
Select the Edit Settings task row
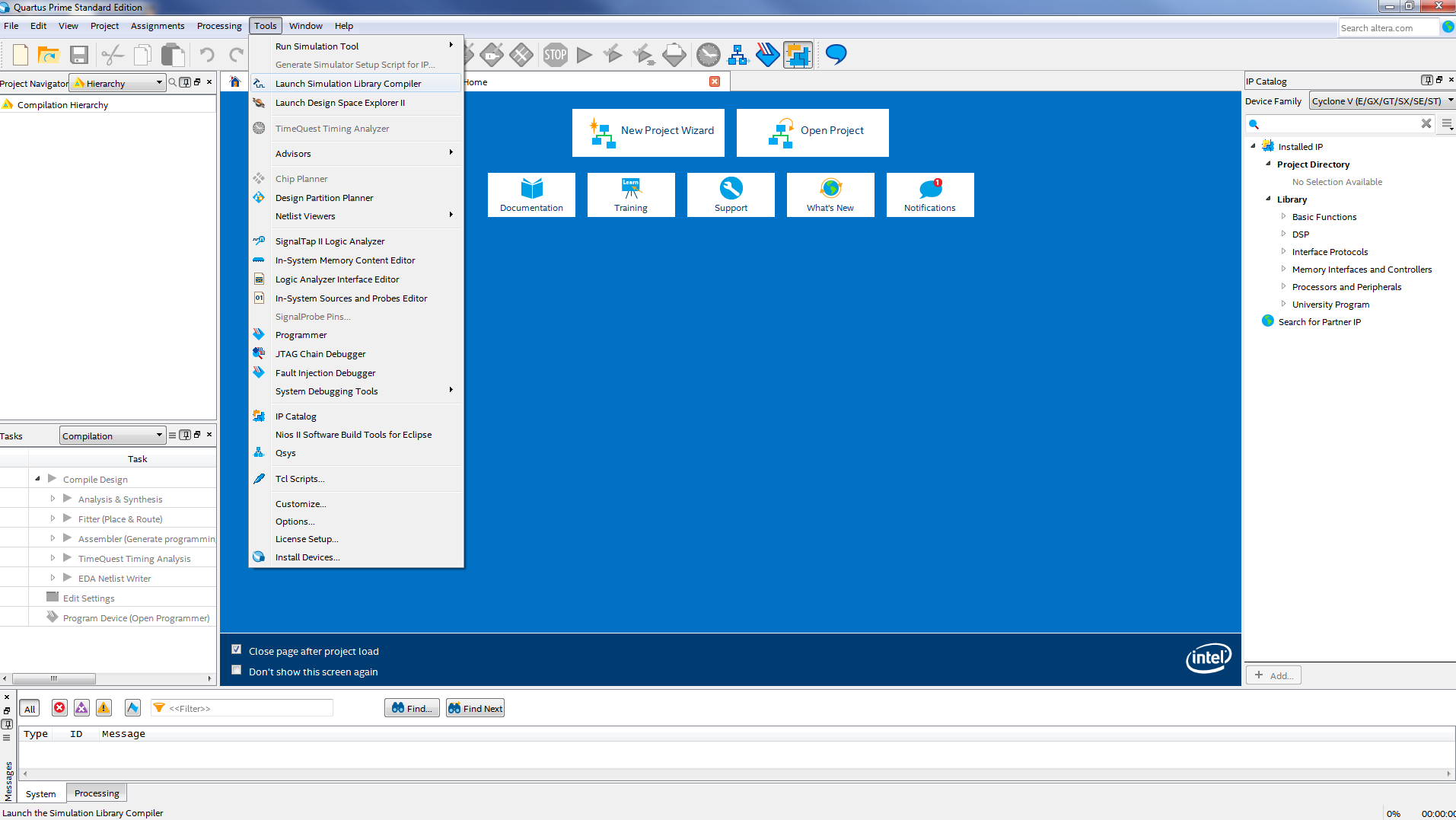pyautogui.click(x=108, y=598)
